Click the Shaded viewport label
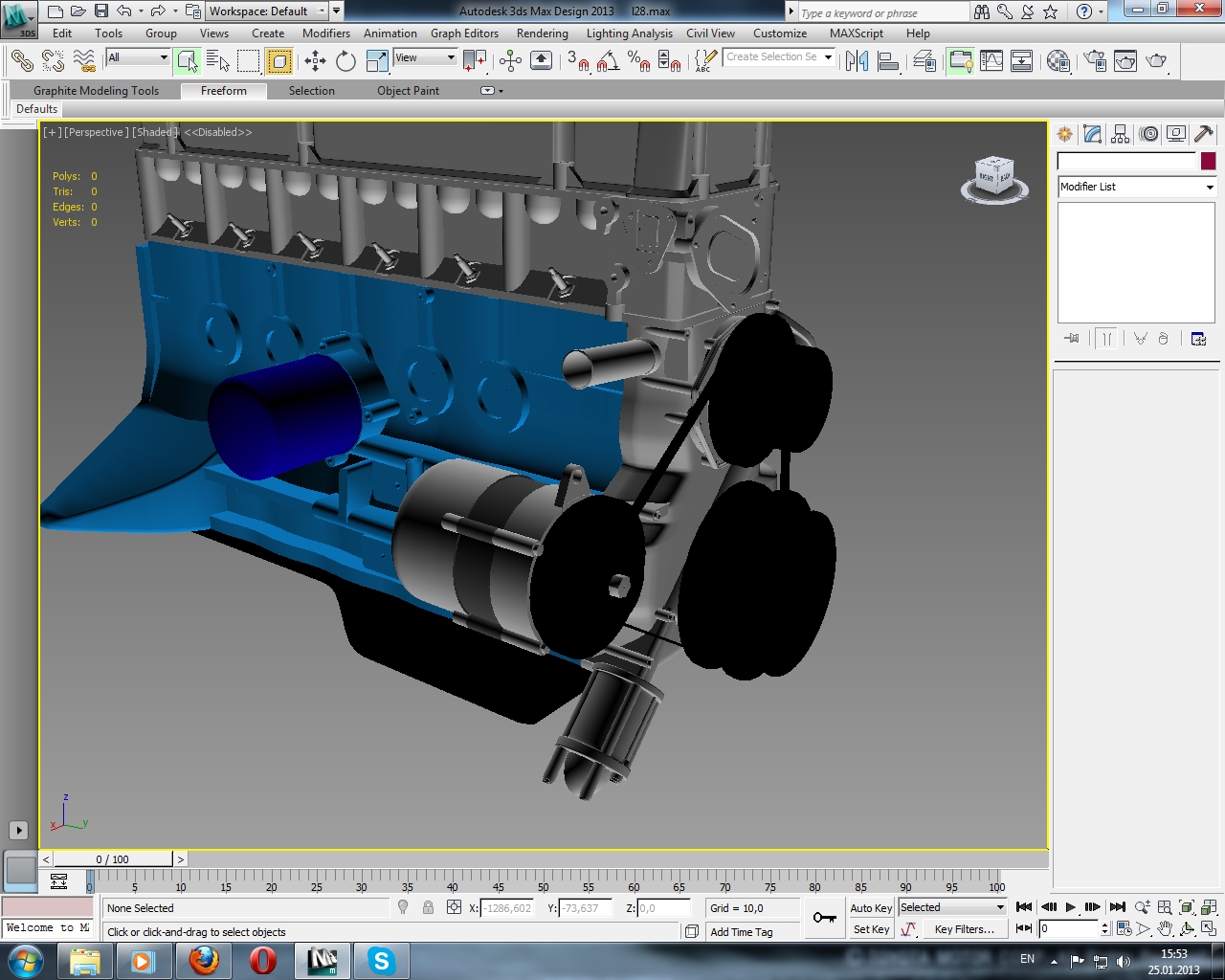Screen dimensions: 1225x980 click(154, 132)
